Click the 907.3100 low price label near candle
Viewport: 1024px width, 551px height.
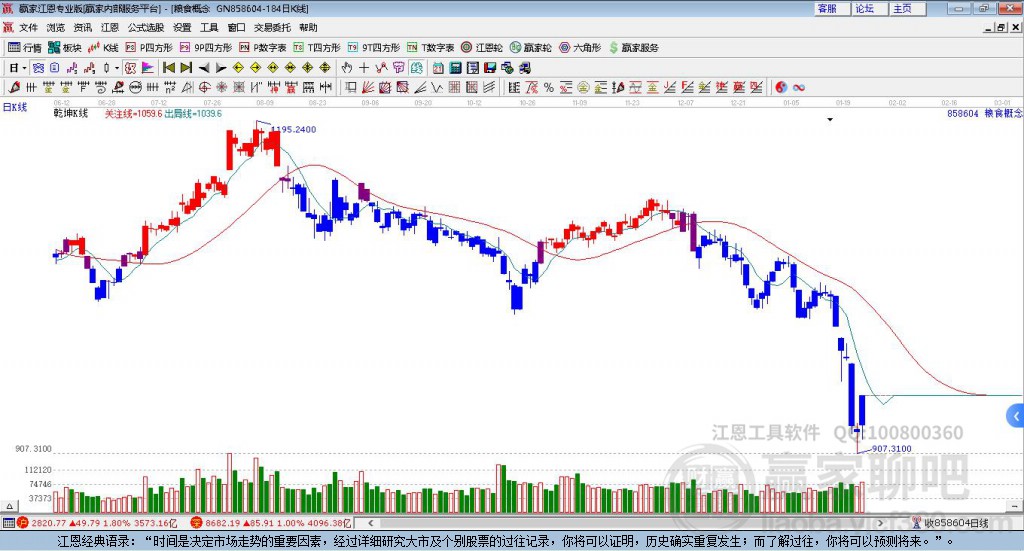click(891, 449)
